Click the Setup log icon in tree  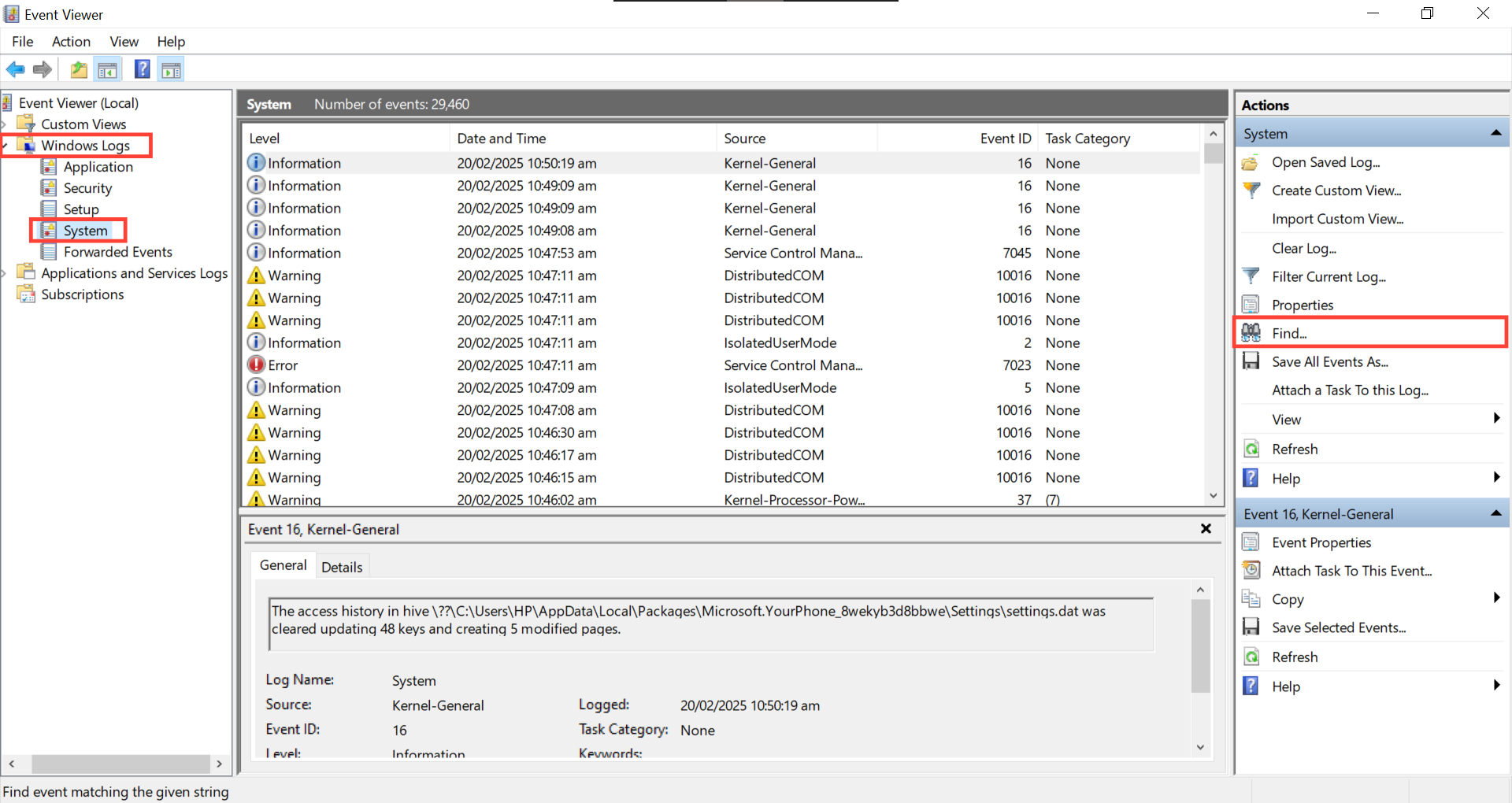(49, 209)
